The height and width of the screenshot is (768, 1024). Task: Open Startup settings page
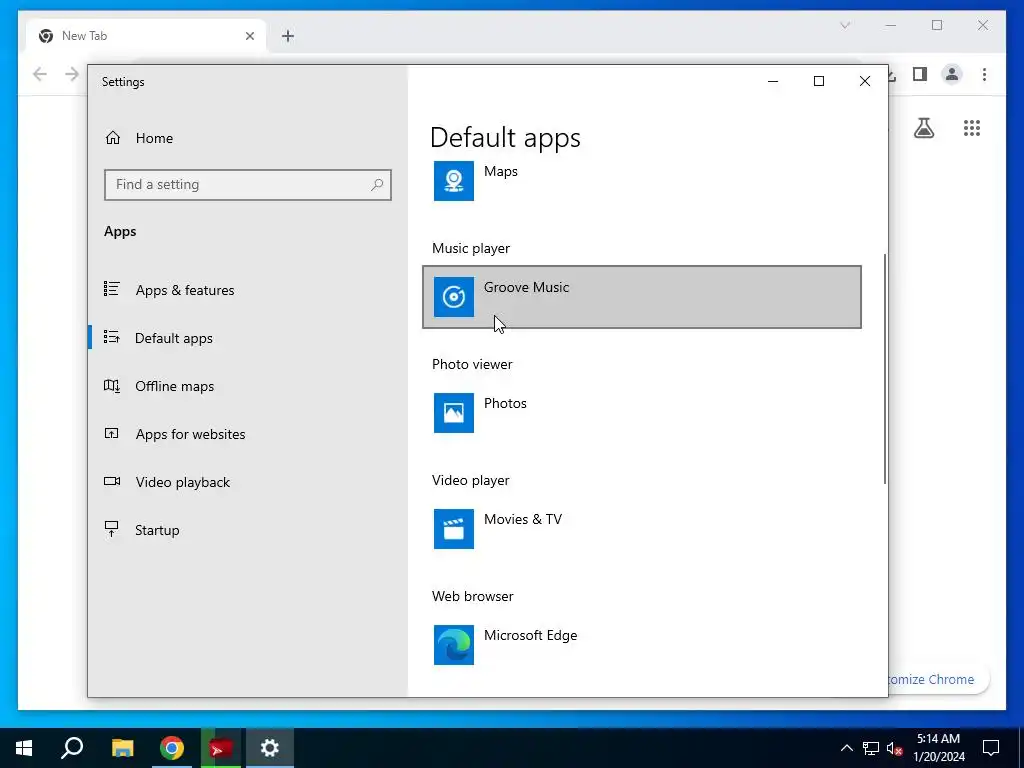coord(157,530)
